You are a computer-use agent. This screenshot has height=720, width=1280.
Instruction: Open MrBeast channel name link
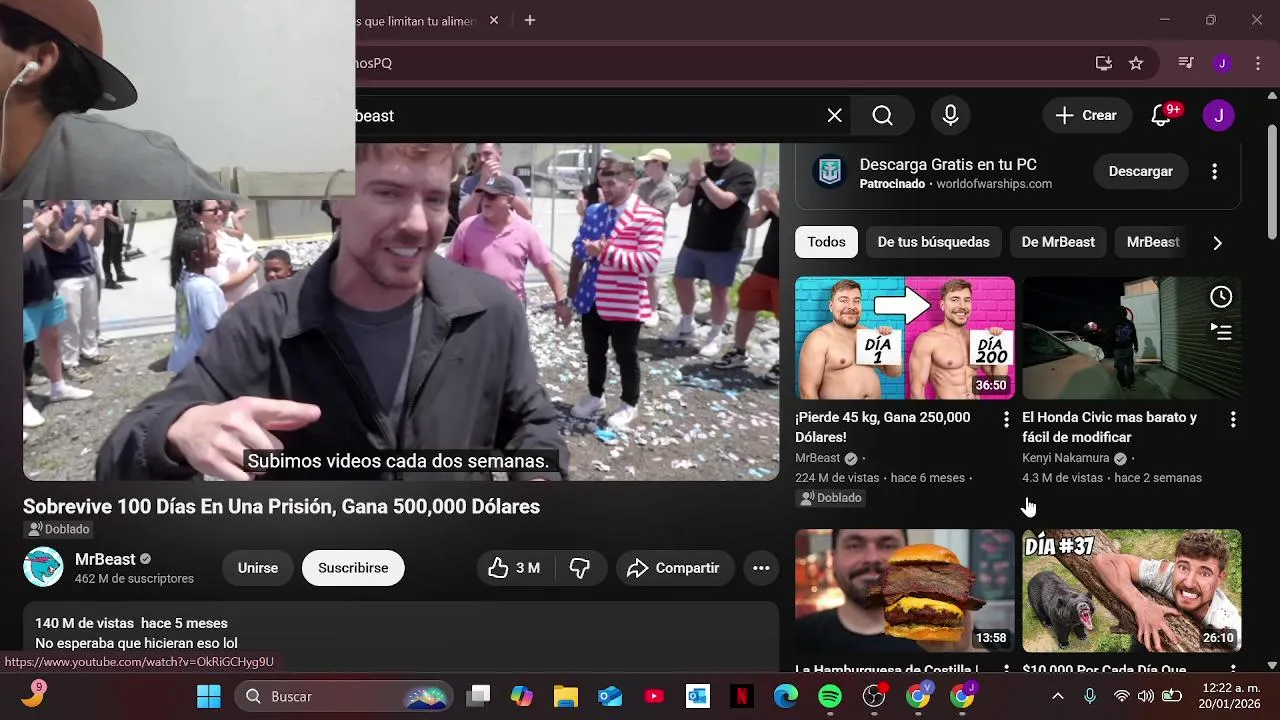pyautogui.click(x=105, y=559)
